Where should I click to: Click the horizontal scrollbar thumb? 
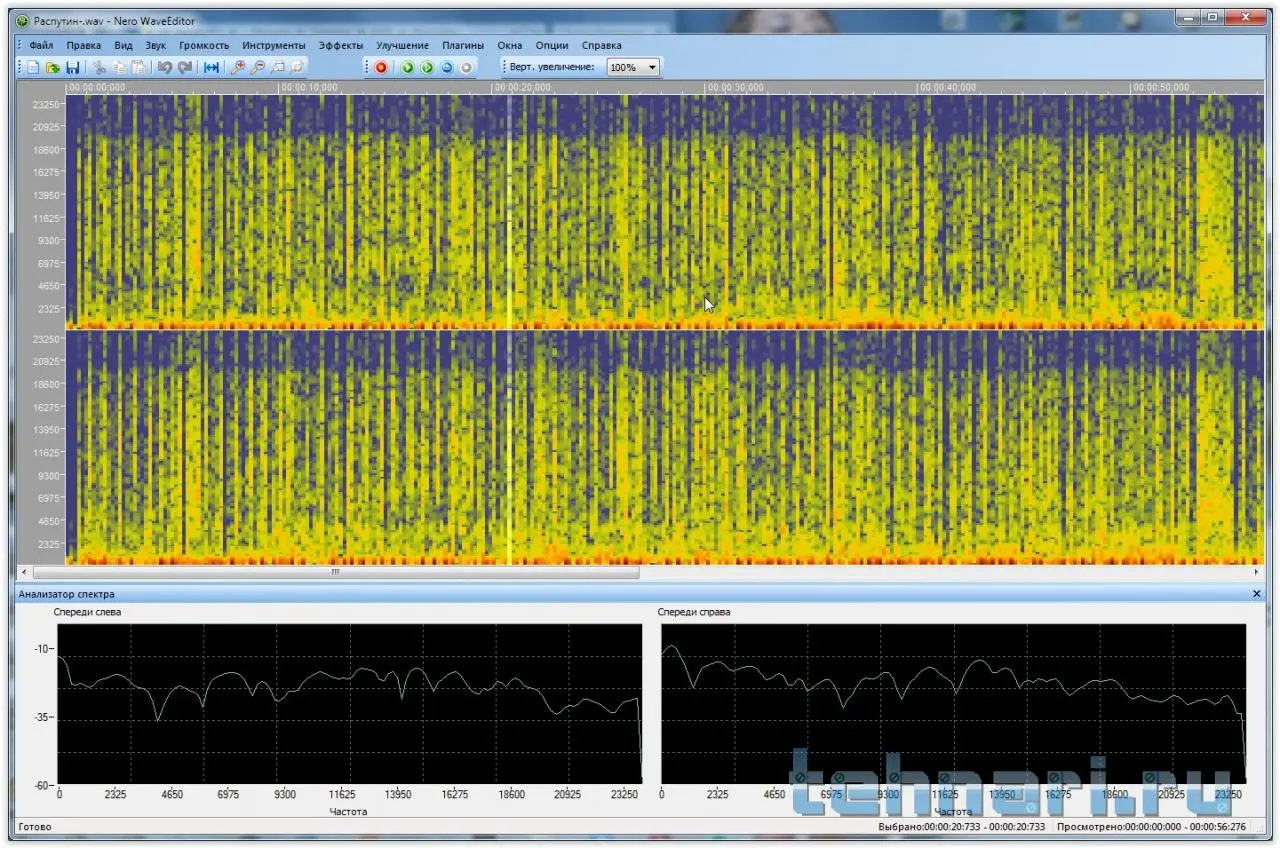[x=336, y=573]
